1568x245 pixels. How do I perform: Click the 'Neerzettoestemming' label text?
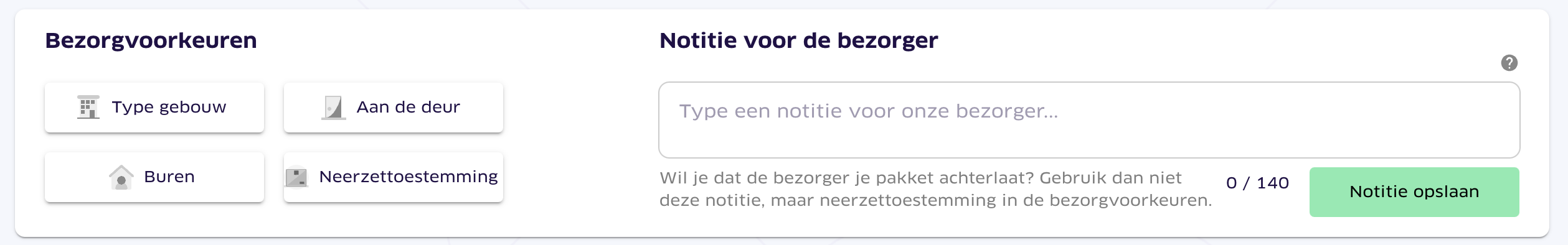pos(409,177)
